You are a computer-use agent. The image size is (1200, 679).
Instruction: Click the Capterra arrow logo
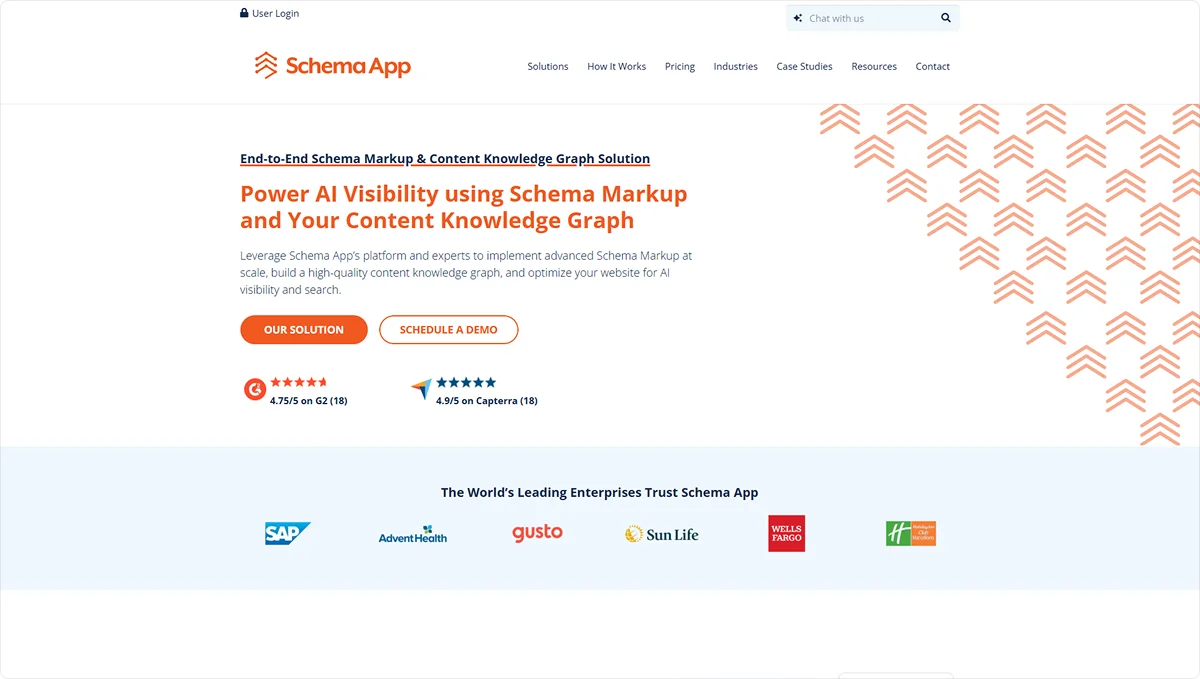tap(421, 388)
